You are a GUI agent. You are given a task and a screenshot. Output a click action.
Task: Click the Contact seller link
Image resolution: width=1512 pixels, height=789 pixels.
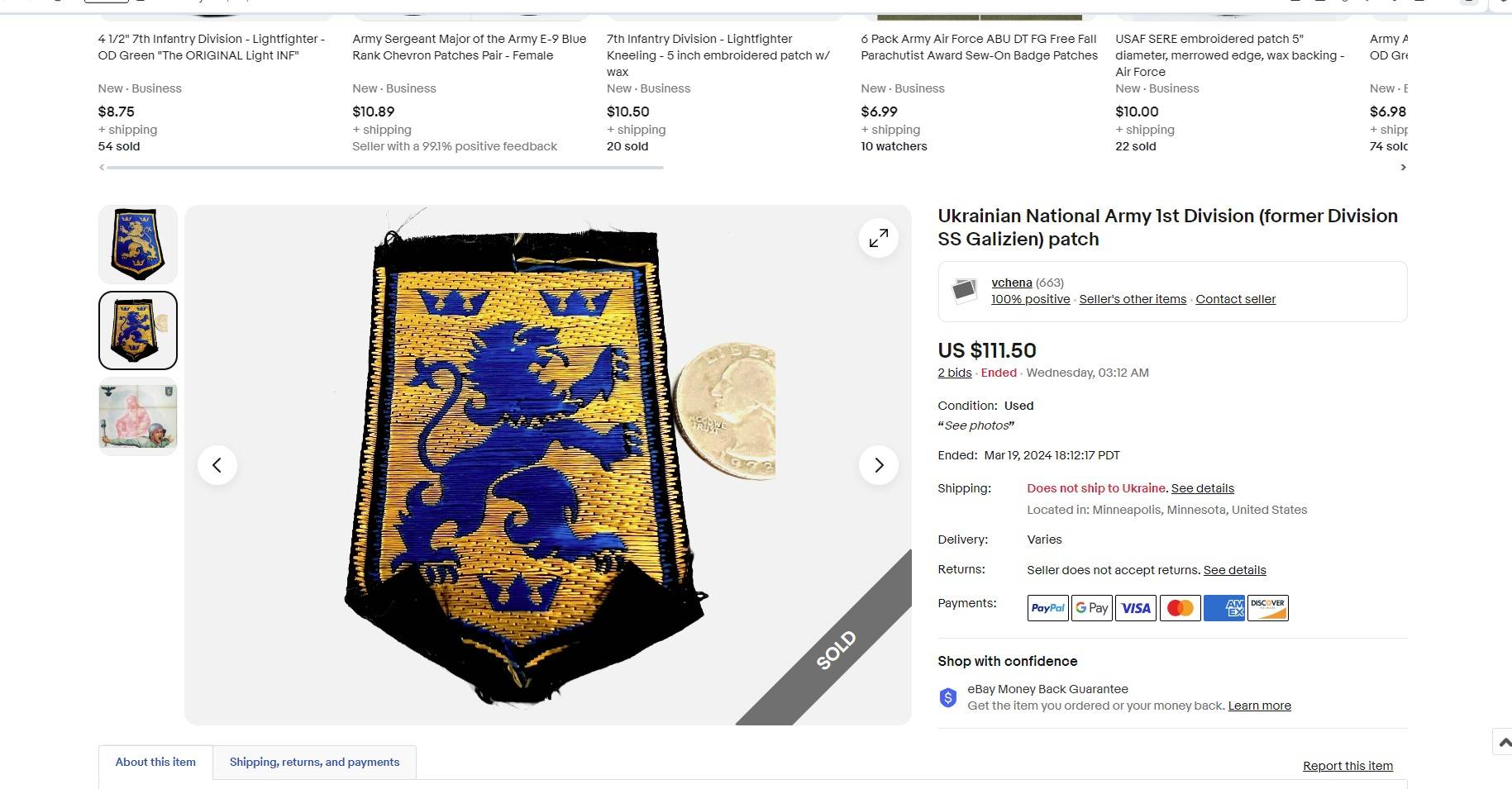(x=1235, y=299)
